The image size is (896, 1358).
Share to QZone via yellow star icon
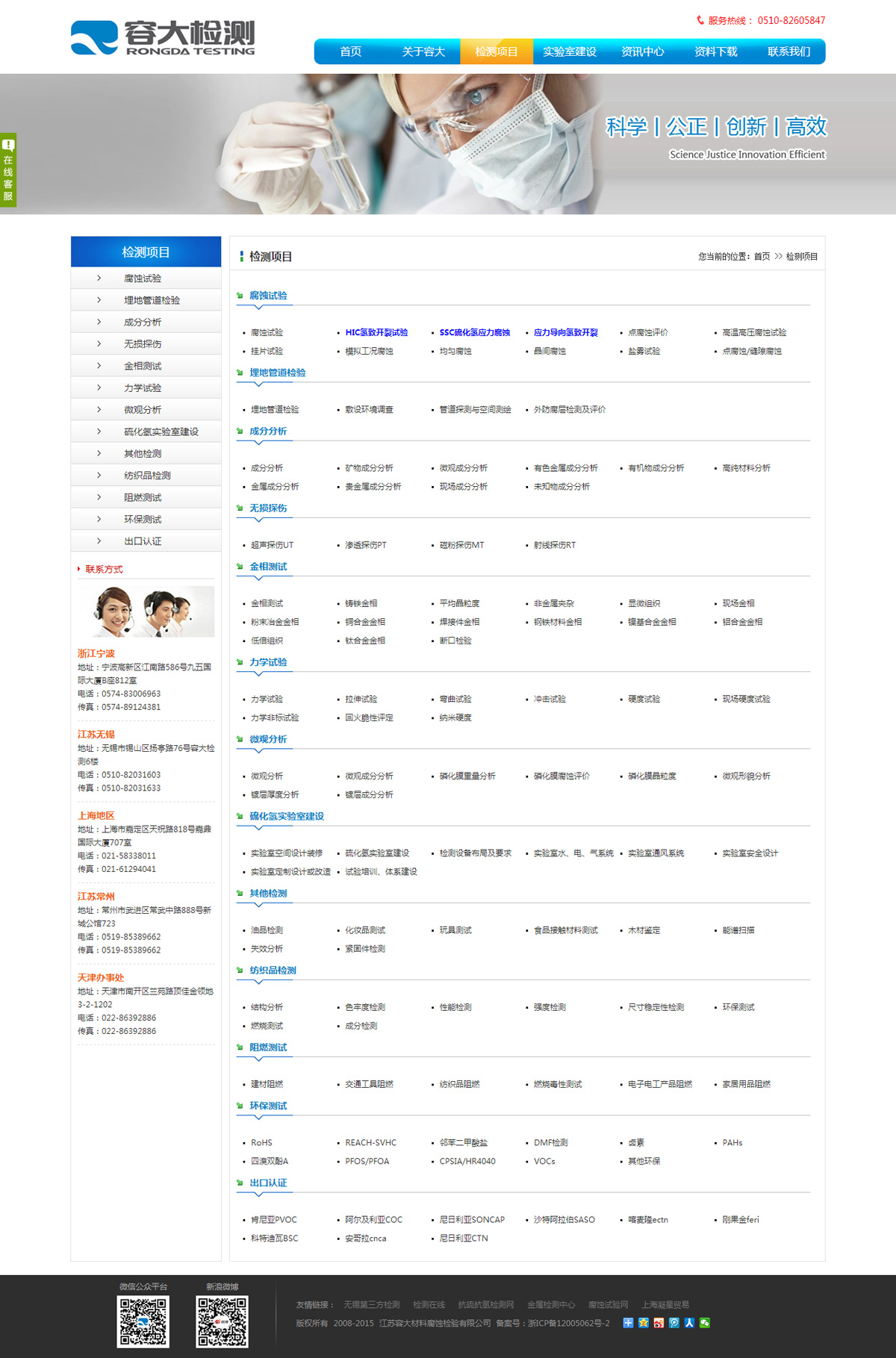tap(643, 1323)
